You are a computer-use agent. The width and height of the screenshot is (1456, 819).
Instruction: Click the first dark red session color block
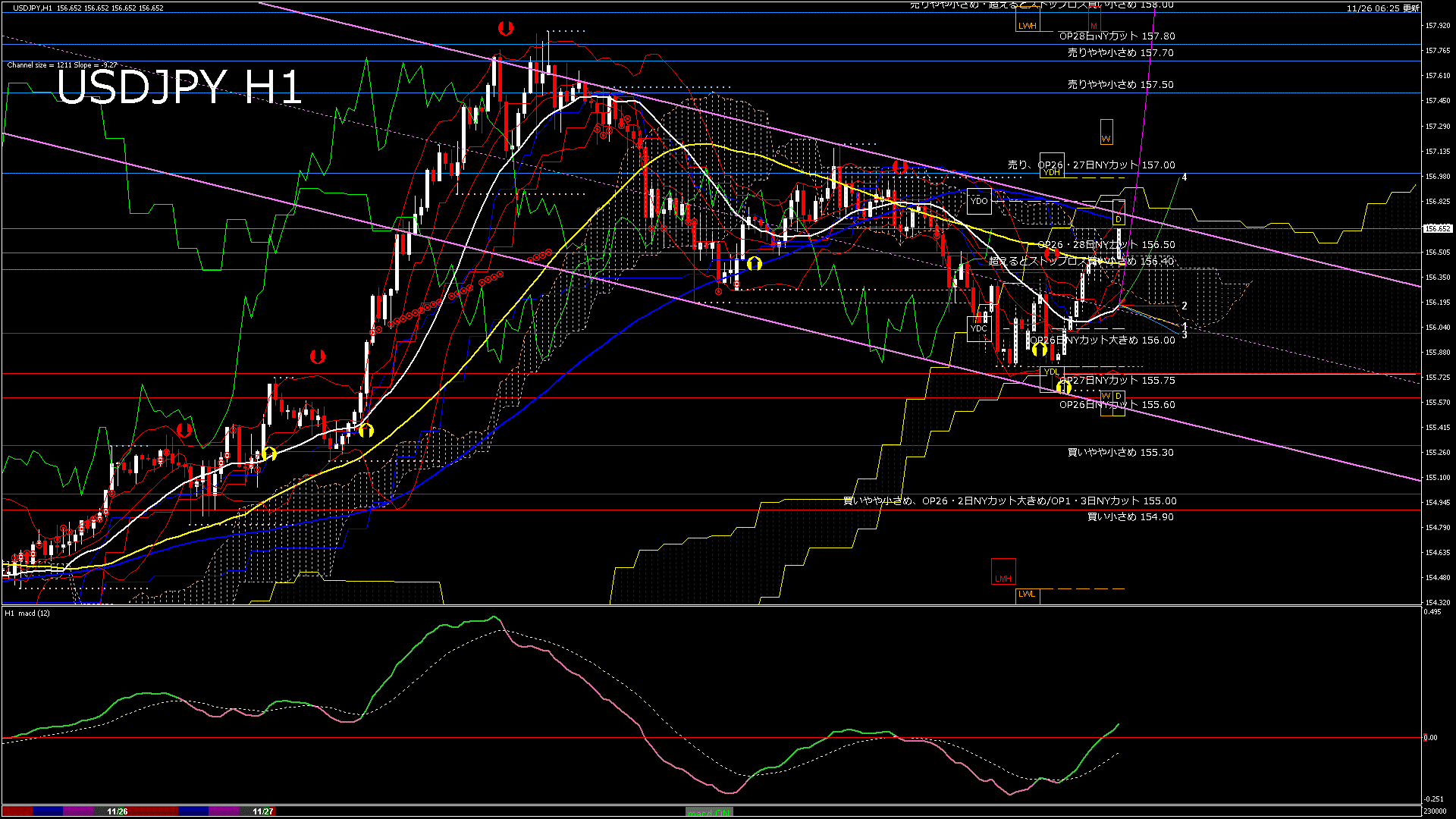click(17, 811)
